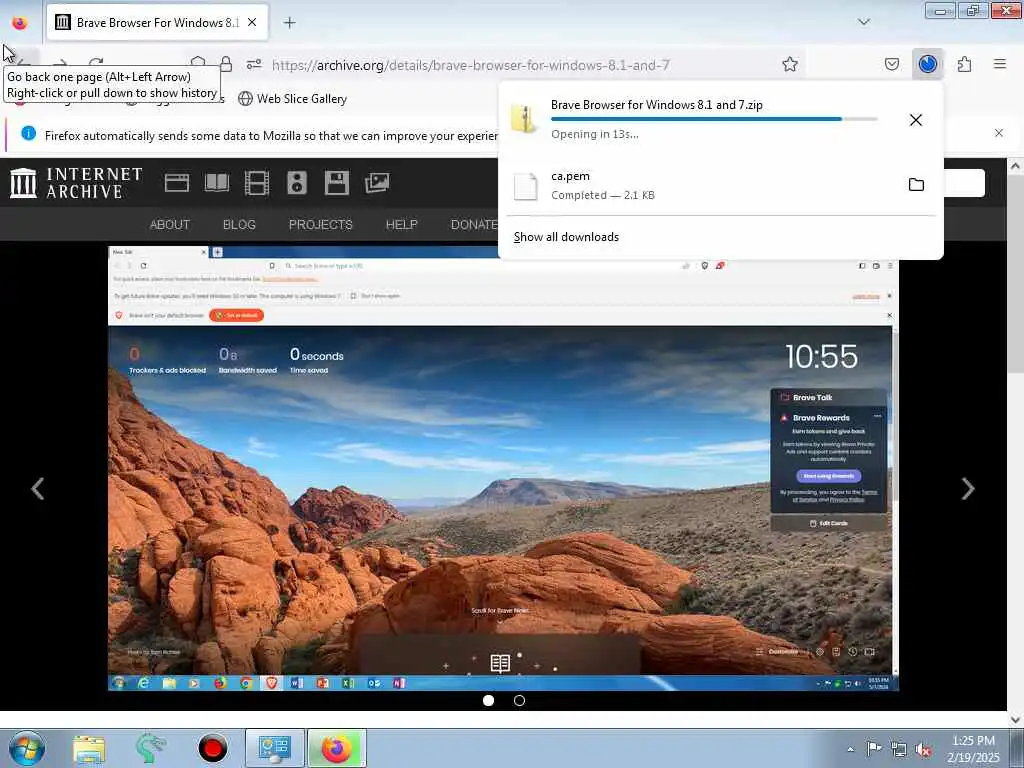This screenshot has height=768, width=1024.
Task: Open network tray icon
Action: 899,750
